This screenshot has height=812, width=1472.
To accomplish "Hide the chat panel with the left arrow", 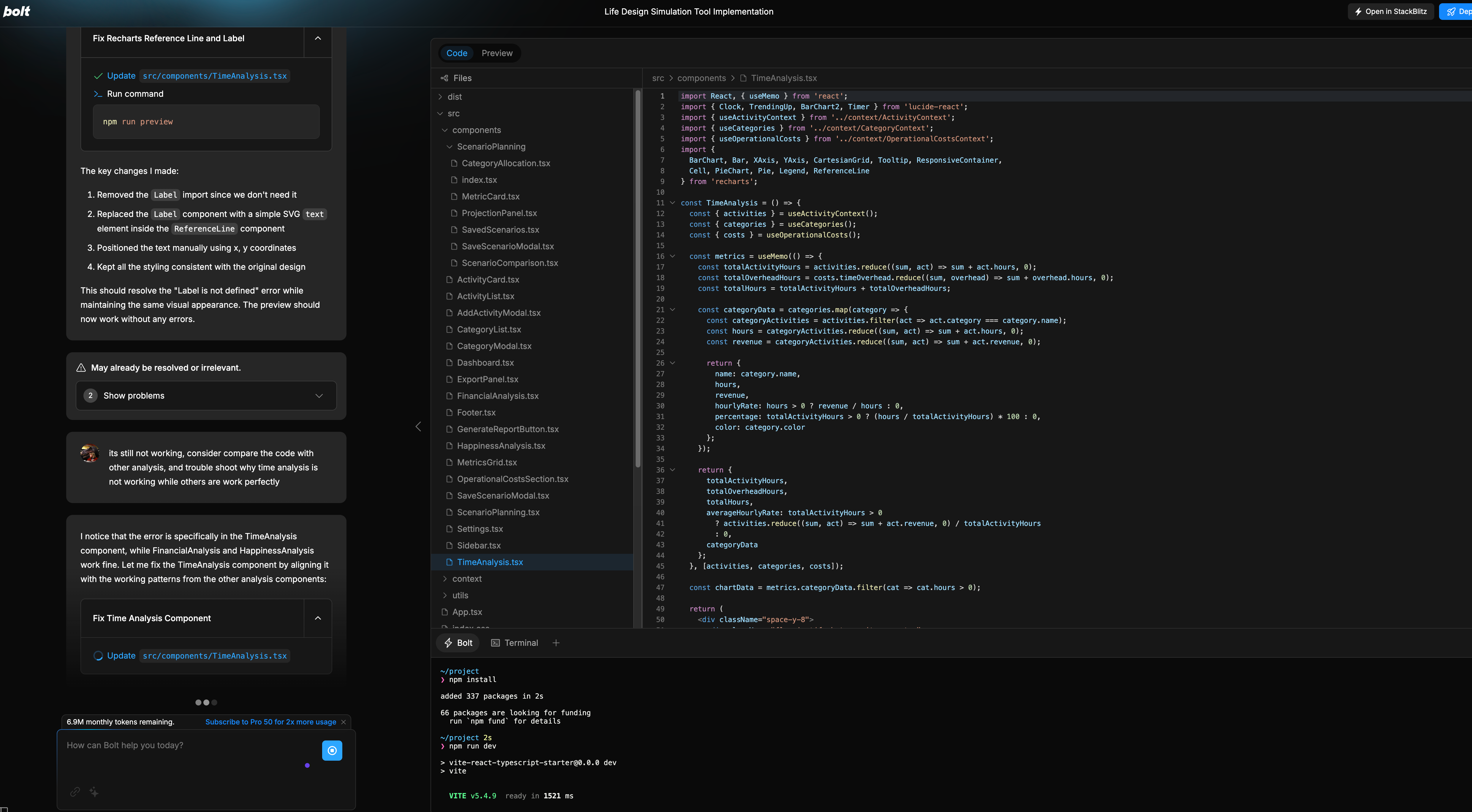I will [418, 426].
